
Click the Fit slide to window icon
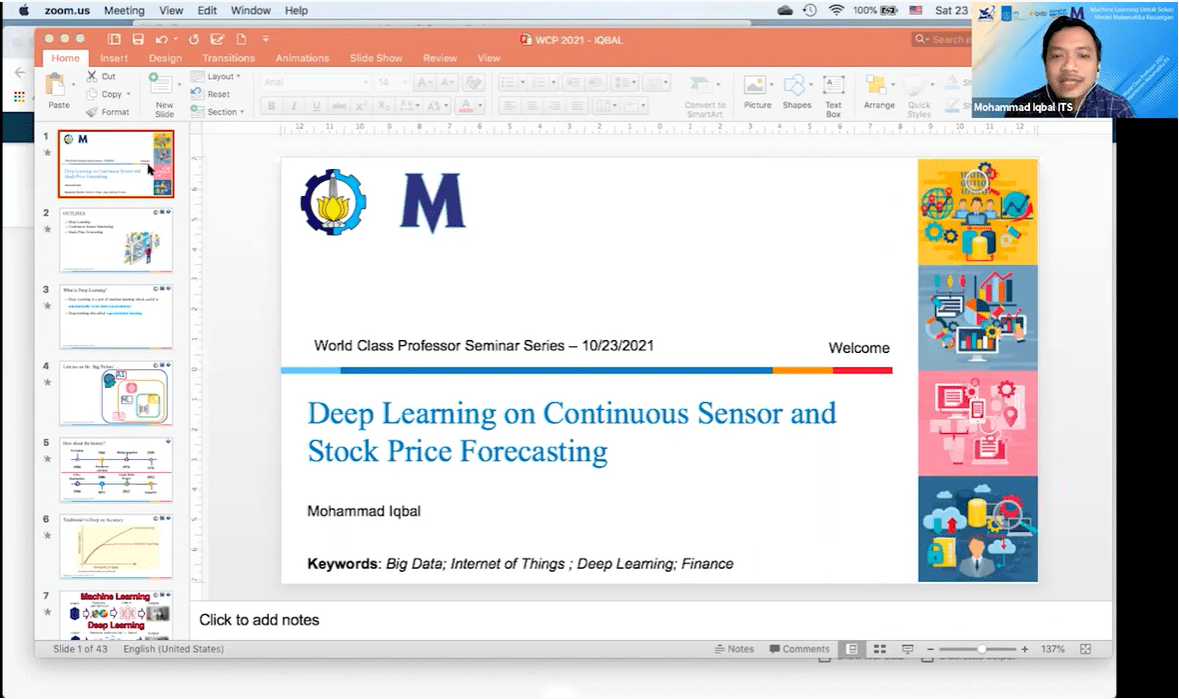pos(1086,649)
